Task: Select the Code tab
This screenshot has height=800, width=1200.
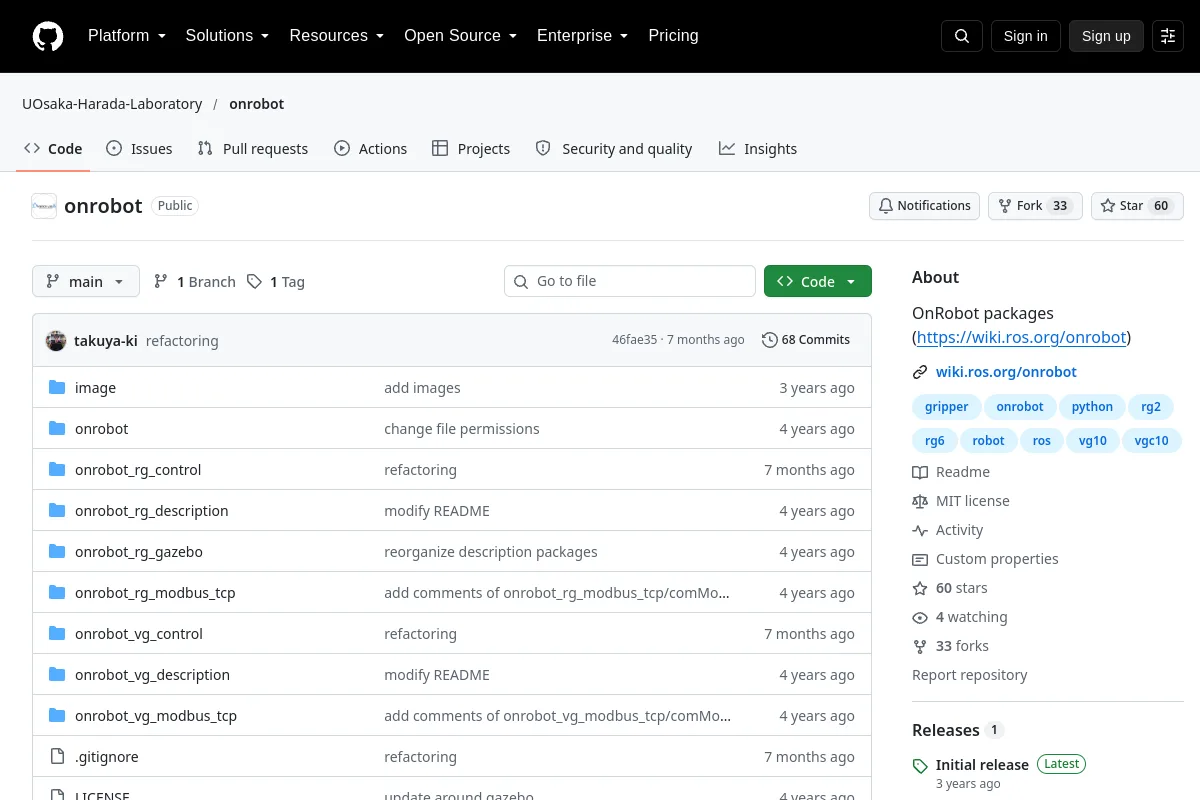Action: click(53, 149)
